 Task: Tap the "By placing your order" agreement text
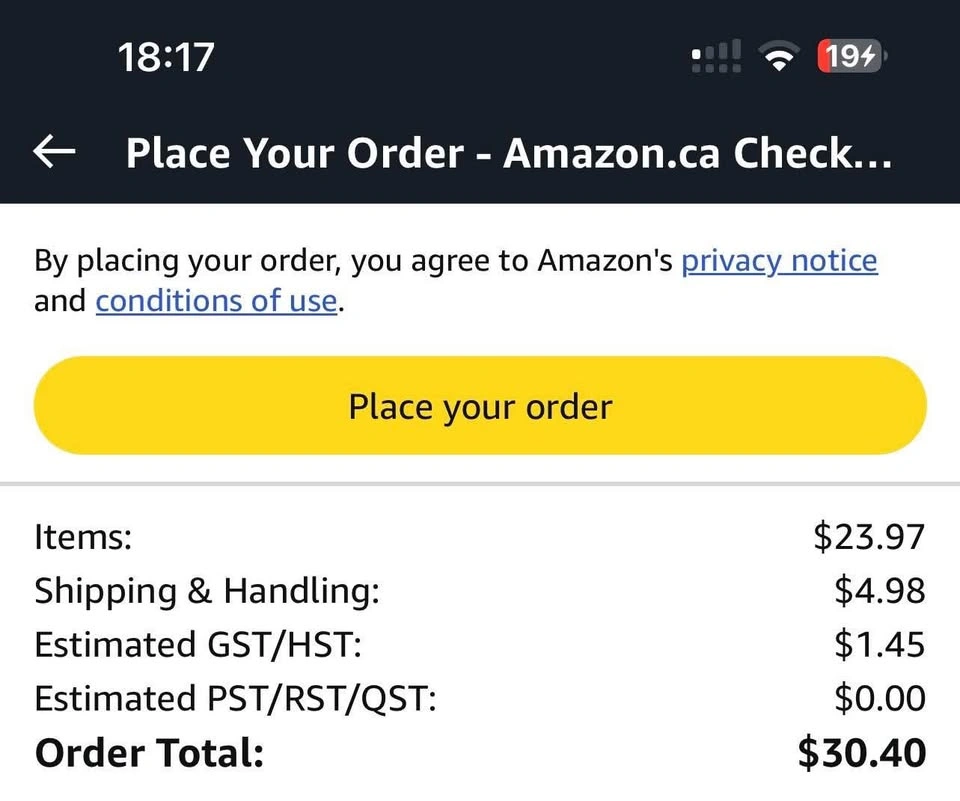[x=354, y=262]
